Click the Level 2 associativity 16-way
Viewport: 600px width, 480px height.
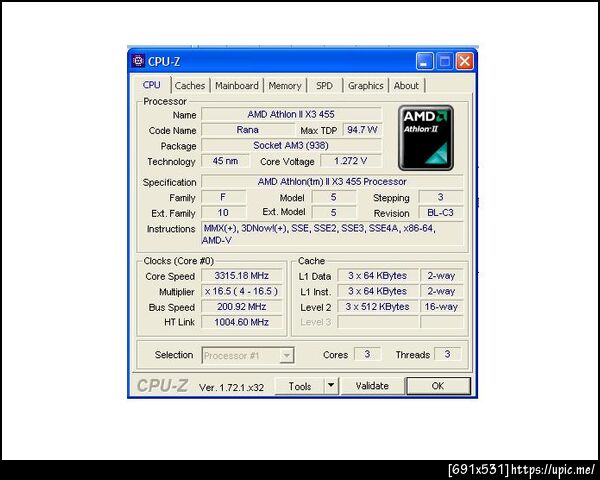click(x=442, y=307)
